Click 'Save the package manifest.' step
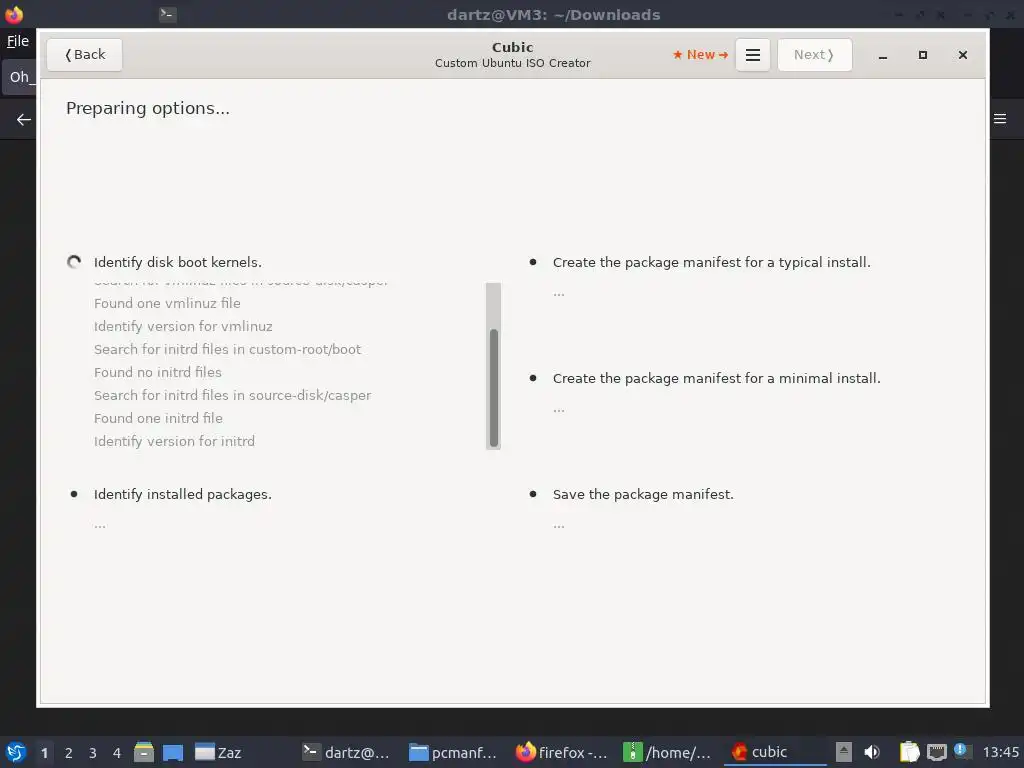This screenshot has height=768, width=1024. coord(643,494)
